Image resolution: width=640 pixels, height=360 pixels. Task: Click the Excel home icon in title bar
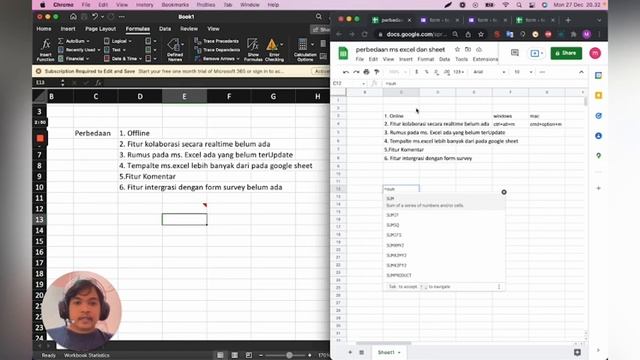[x=73, y=17]
